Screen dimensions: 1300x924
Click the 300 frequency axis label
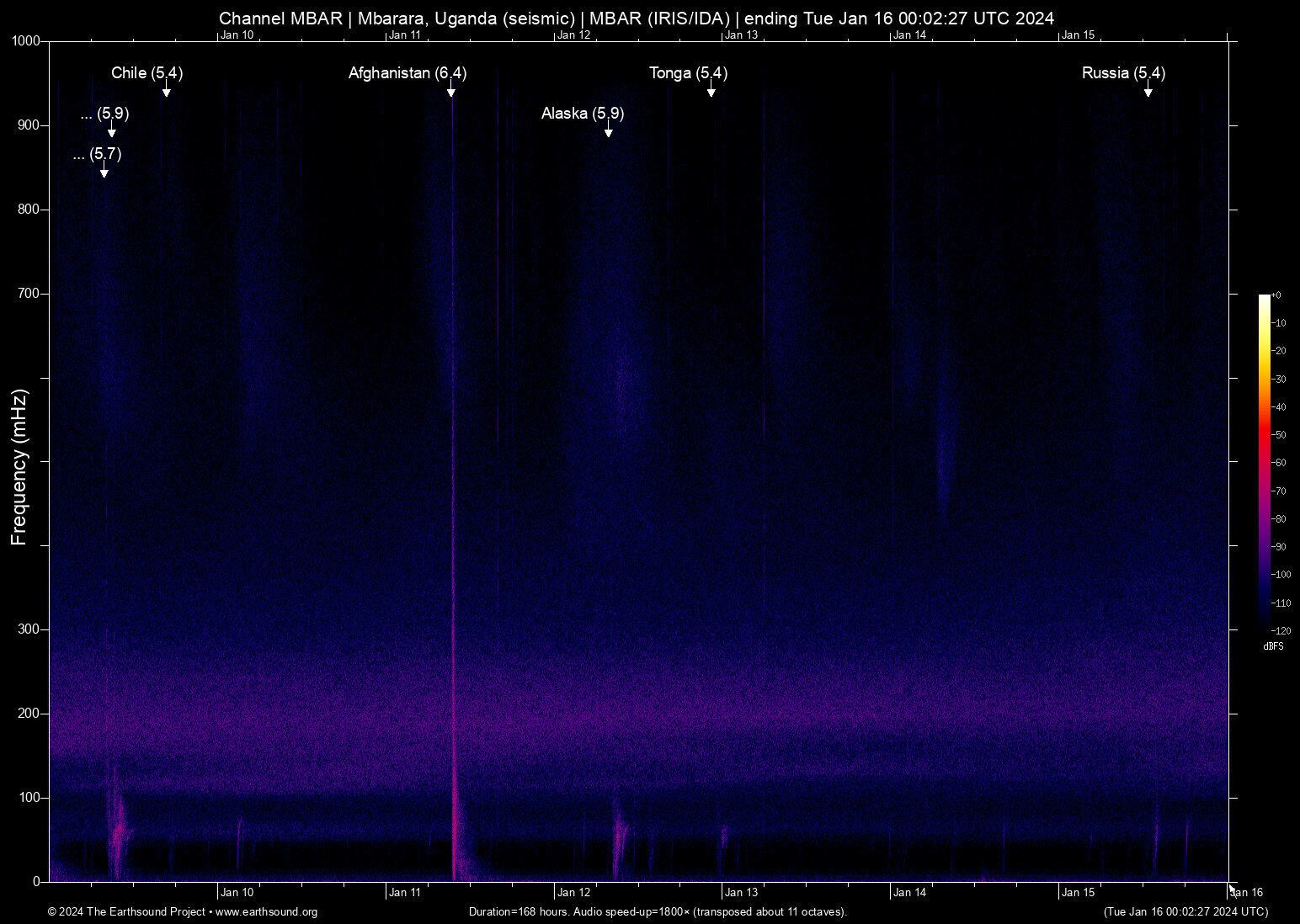(x=29, y=629)
